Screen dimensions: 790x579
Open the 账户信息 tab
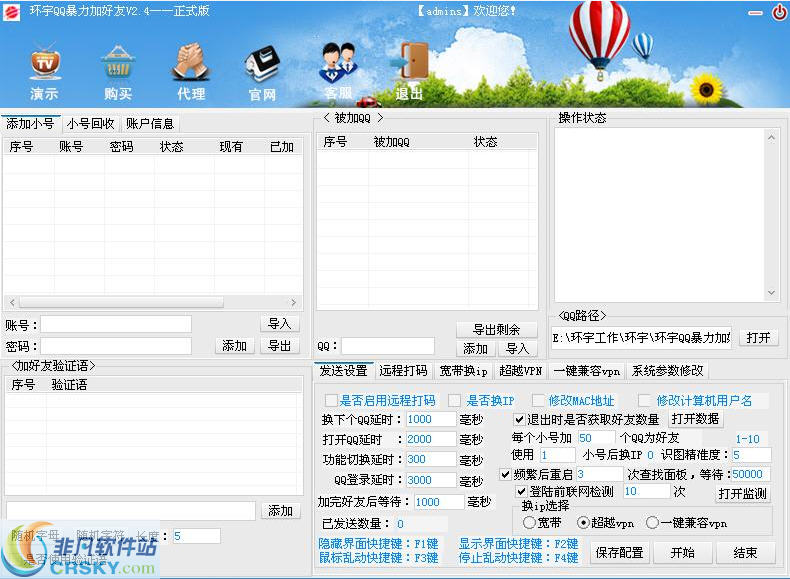pos(150,123)
